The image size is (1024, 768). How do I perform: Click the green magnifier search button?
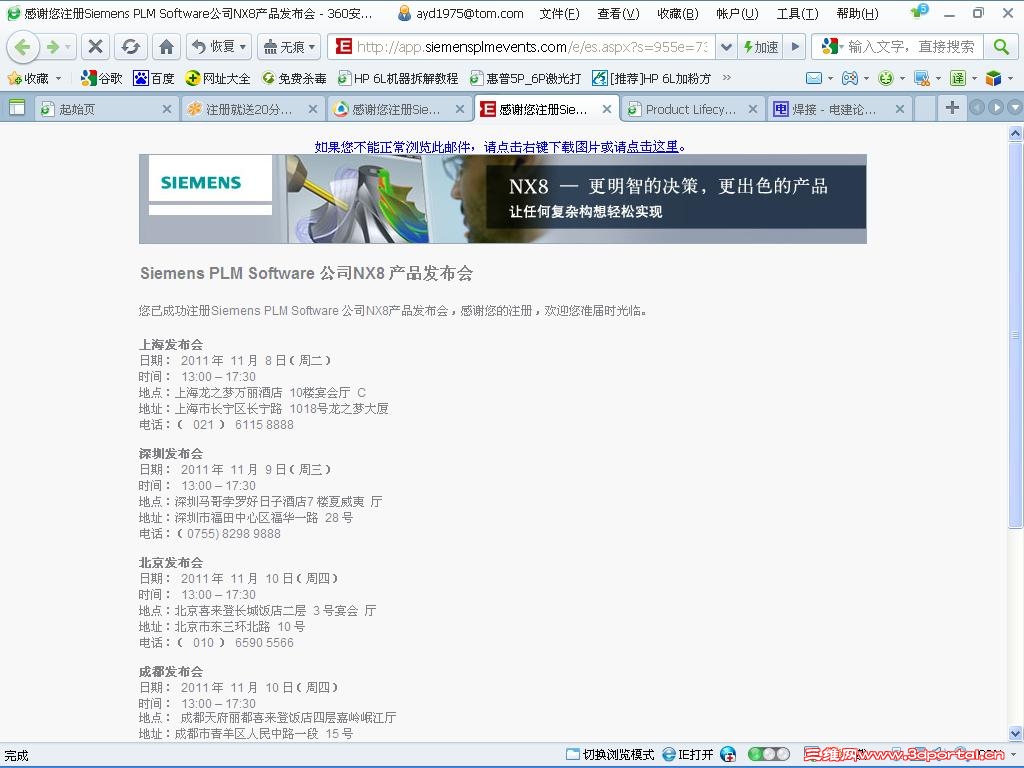click(x=1000, y=46)
